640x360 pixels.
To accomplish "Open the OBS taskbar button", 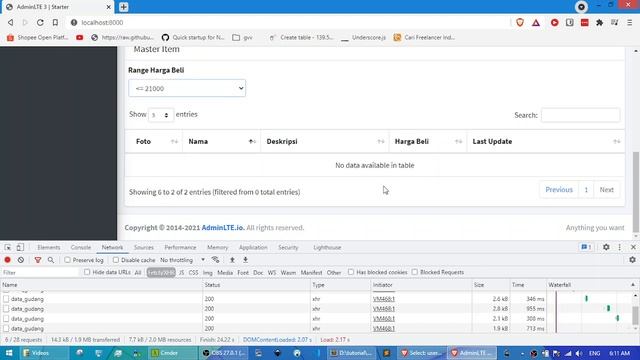I will pos(224,353).
